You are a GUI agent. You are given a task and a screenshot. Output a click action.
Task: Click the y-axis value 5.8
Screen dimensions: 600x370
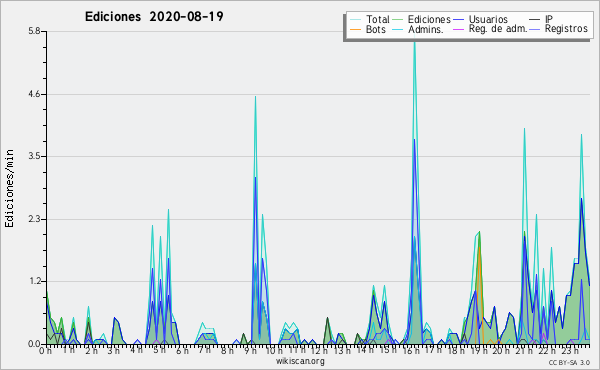point(34,31)
